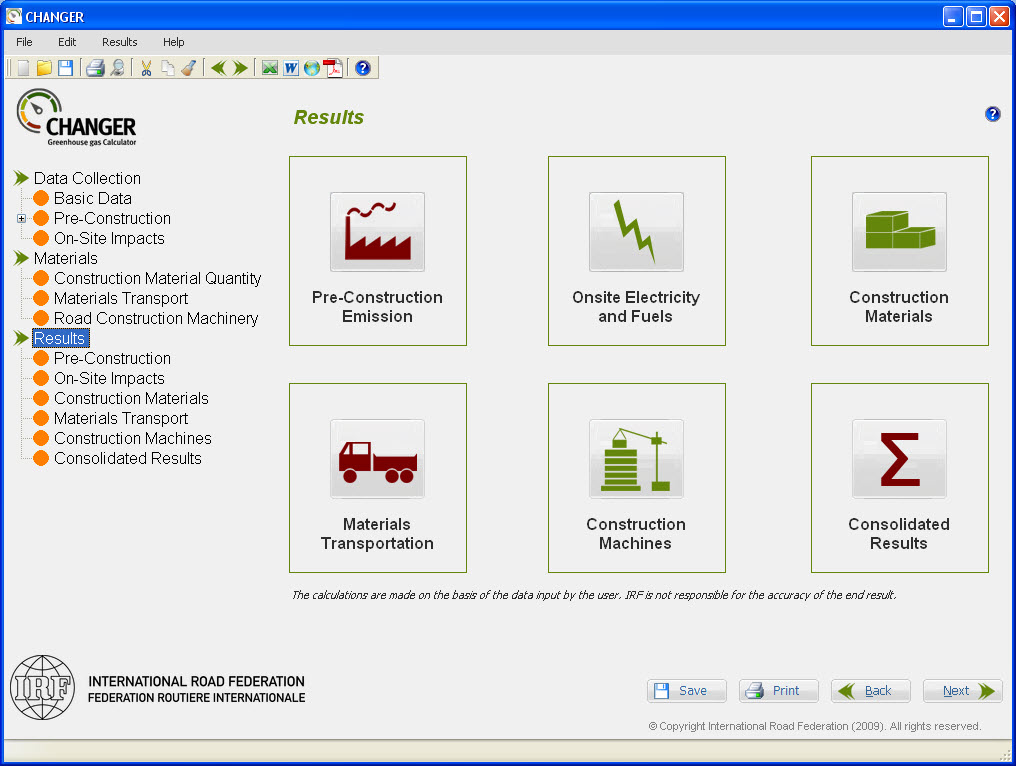Click the CHANGER logo

76,118
